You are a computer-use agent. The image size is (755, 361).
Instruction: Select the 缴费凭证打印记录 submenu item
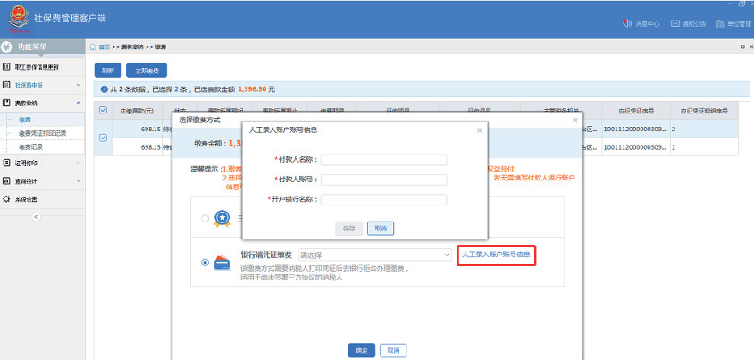[42, 133]
